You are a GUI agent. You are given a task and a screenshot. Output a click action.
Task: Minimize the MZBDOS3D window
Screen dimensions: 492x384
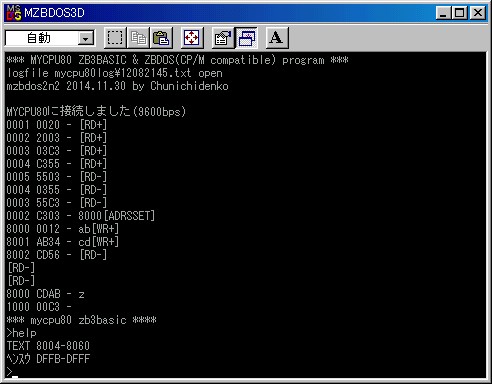[443, 13]
